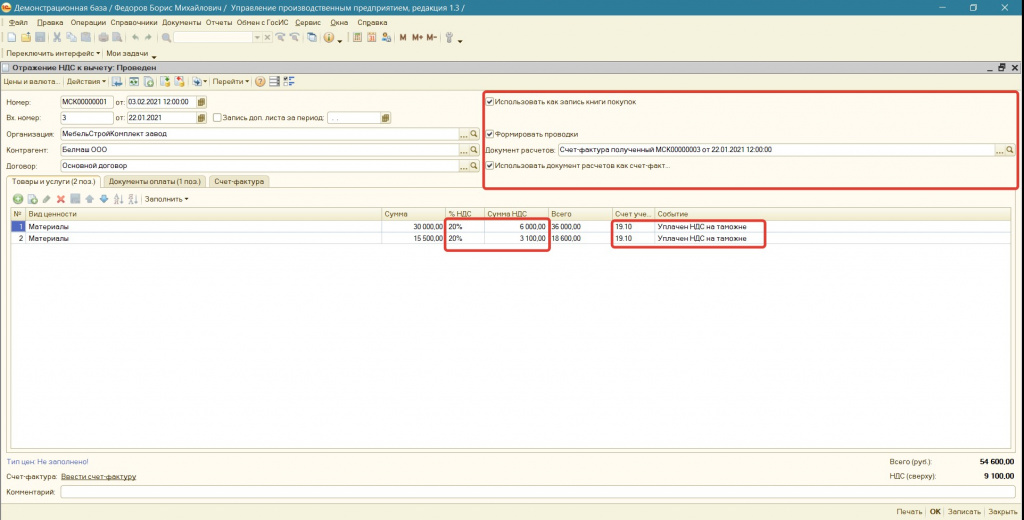
Task: Click the Cut scissors icon
Action: click(57, 38)
